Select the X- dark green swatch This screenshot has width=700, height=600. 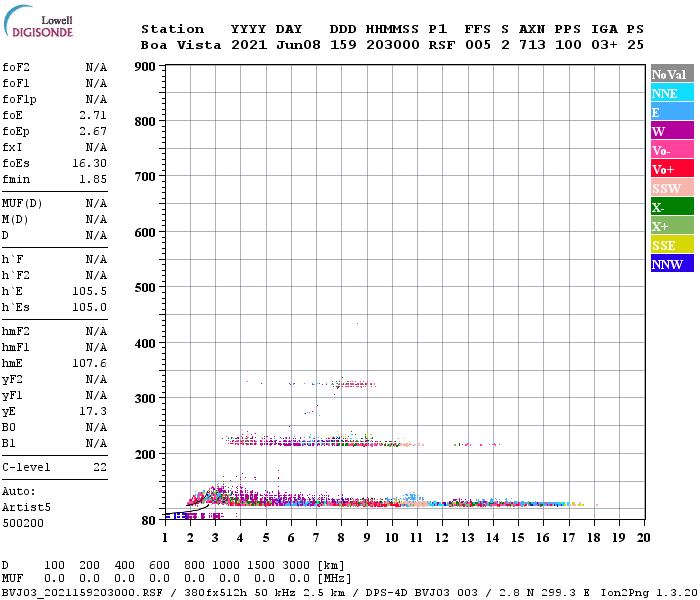point(672,207)
